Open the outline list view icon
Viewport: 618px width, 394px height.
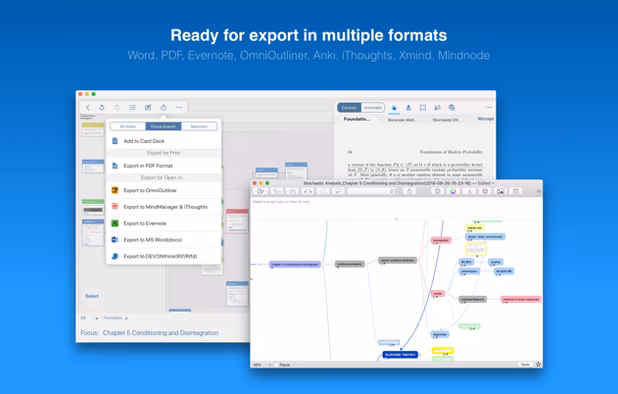(132, 107)
